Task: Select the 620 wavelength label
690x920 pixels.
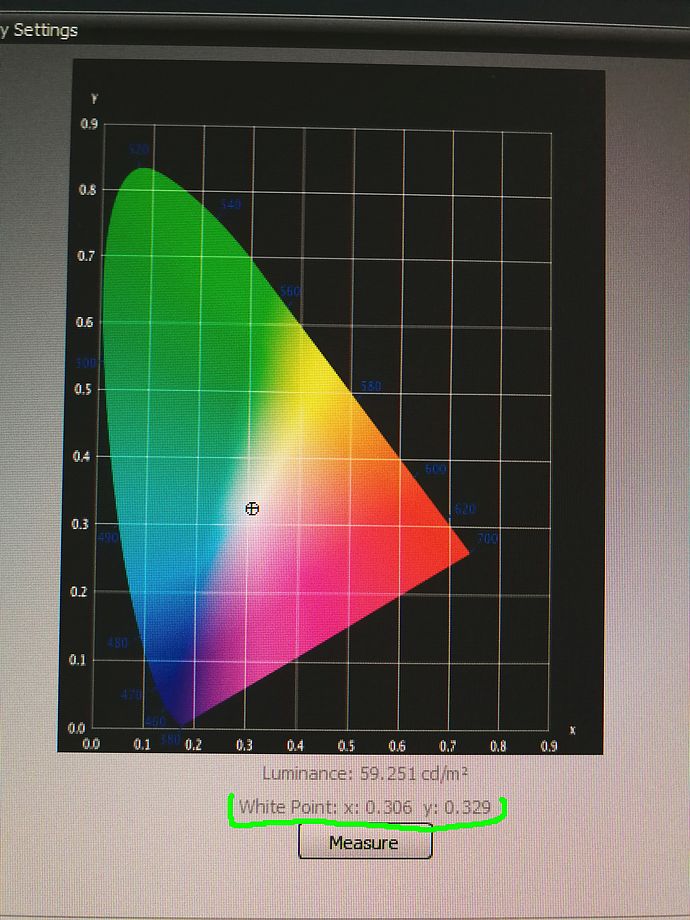Action: click(464, 509)
